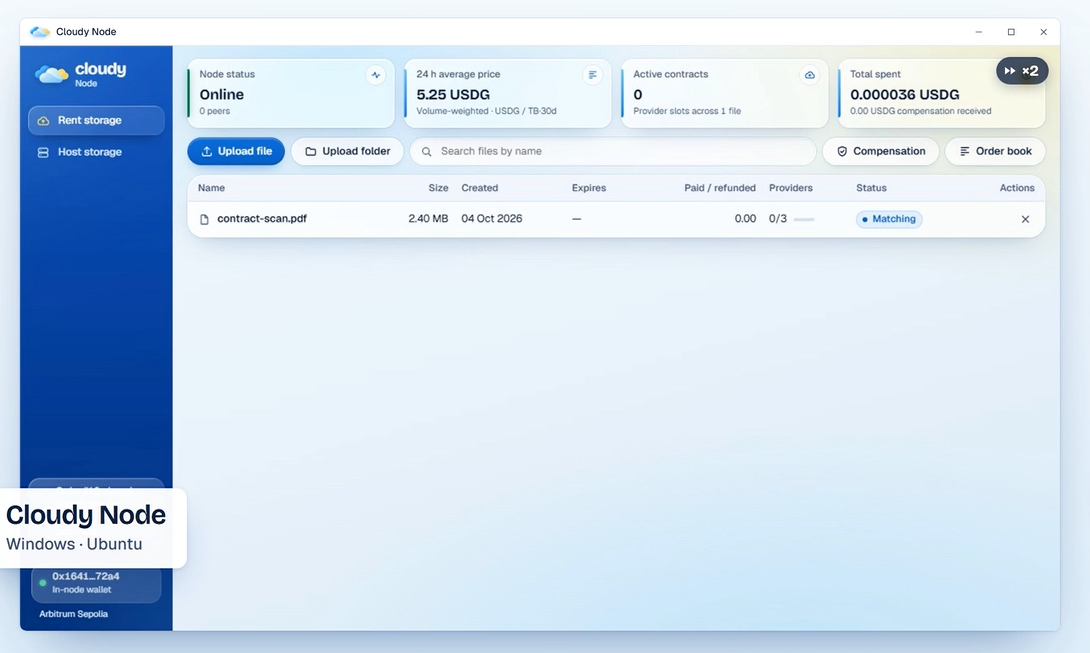Click the Cloudy Node title bar app icon
The width and height of the screenshot is (1090, 653).
40,32
